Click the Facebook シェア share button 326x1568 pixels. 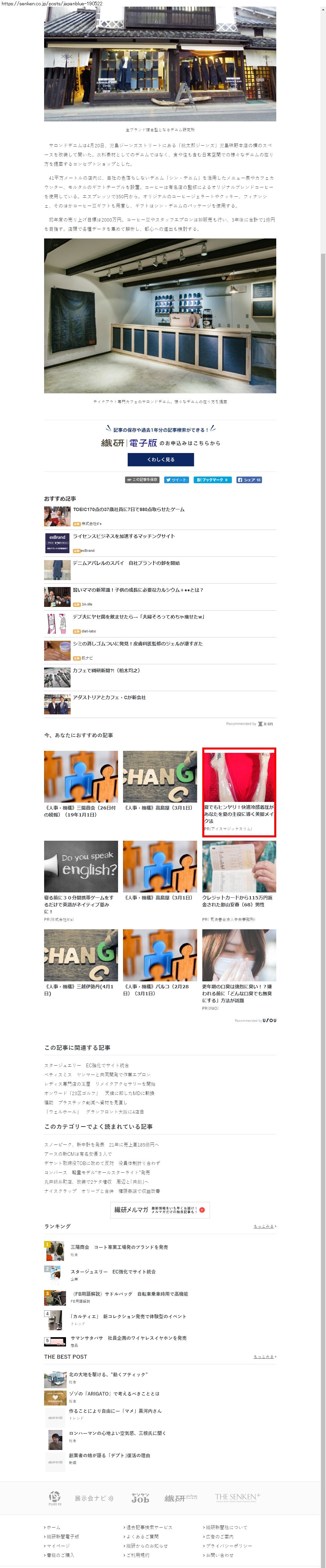(x=249, y=480)
